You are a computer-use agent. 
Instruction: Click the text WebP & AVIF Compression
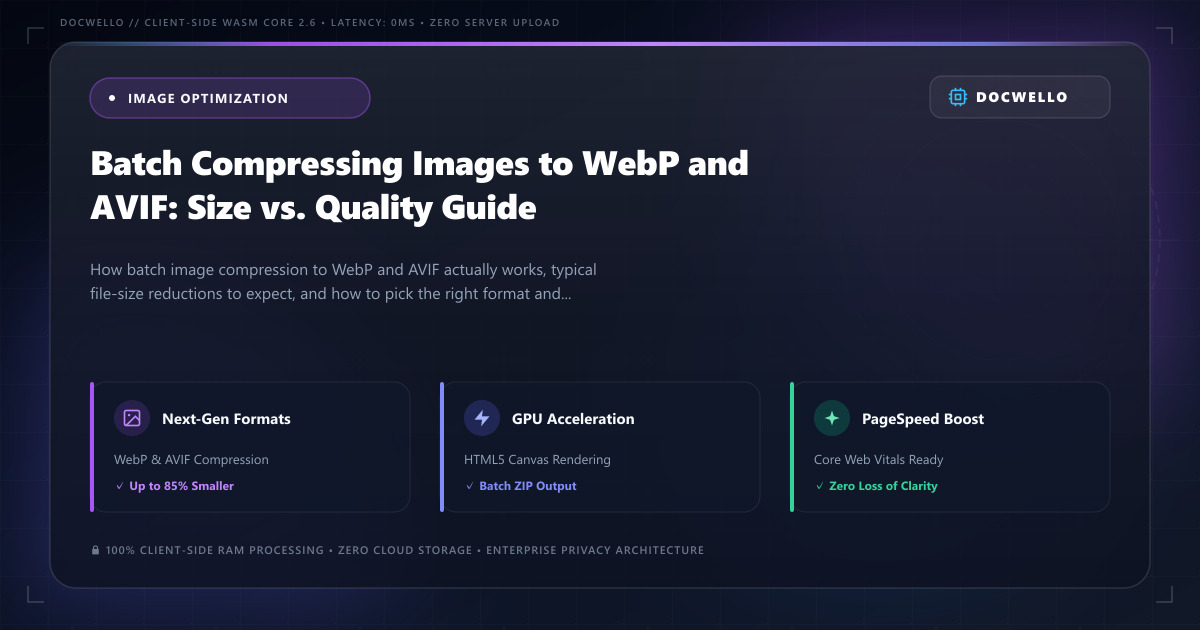[191, 460]
